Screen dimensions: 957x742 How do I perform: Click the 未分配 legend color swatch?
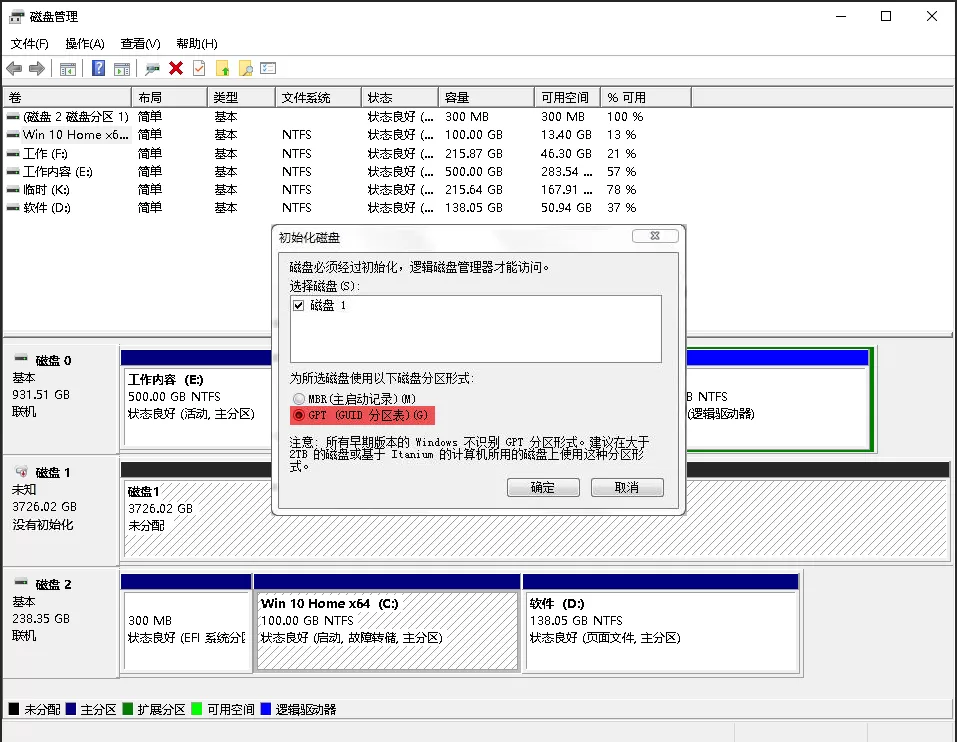click(x=14, y=709)
